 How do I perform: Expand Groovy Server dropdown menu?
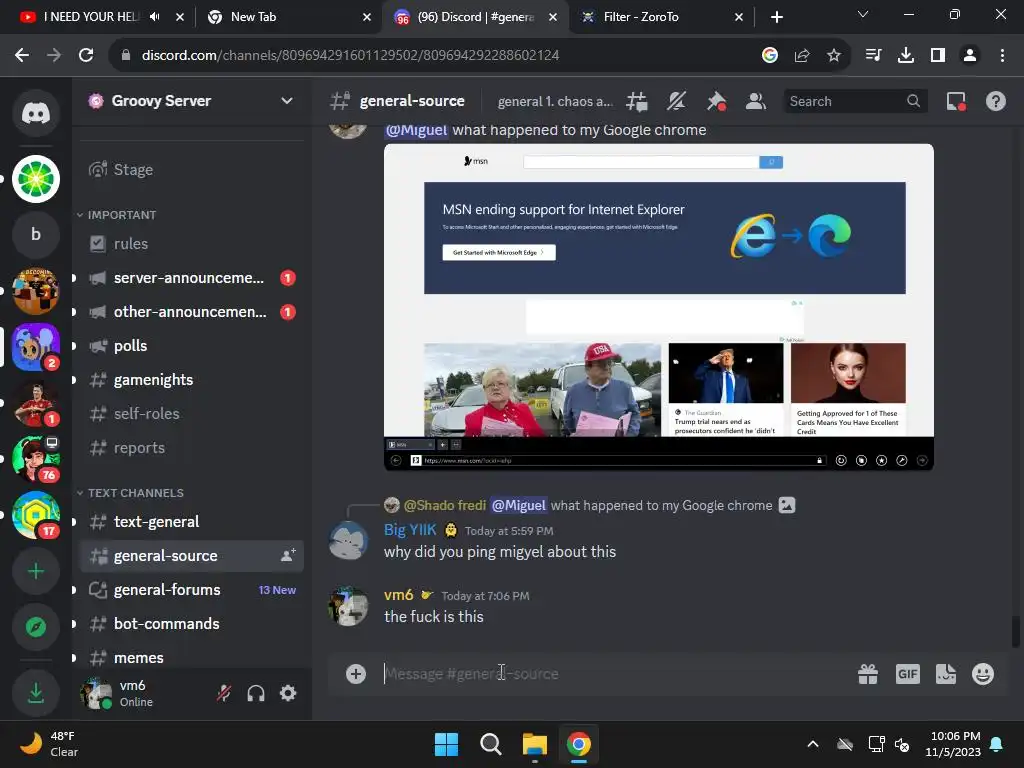287,101
